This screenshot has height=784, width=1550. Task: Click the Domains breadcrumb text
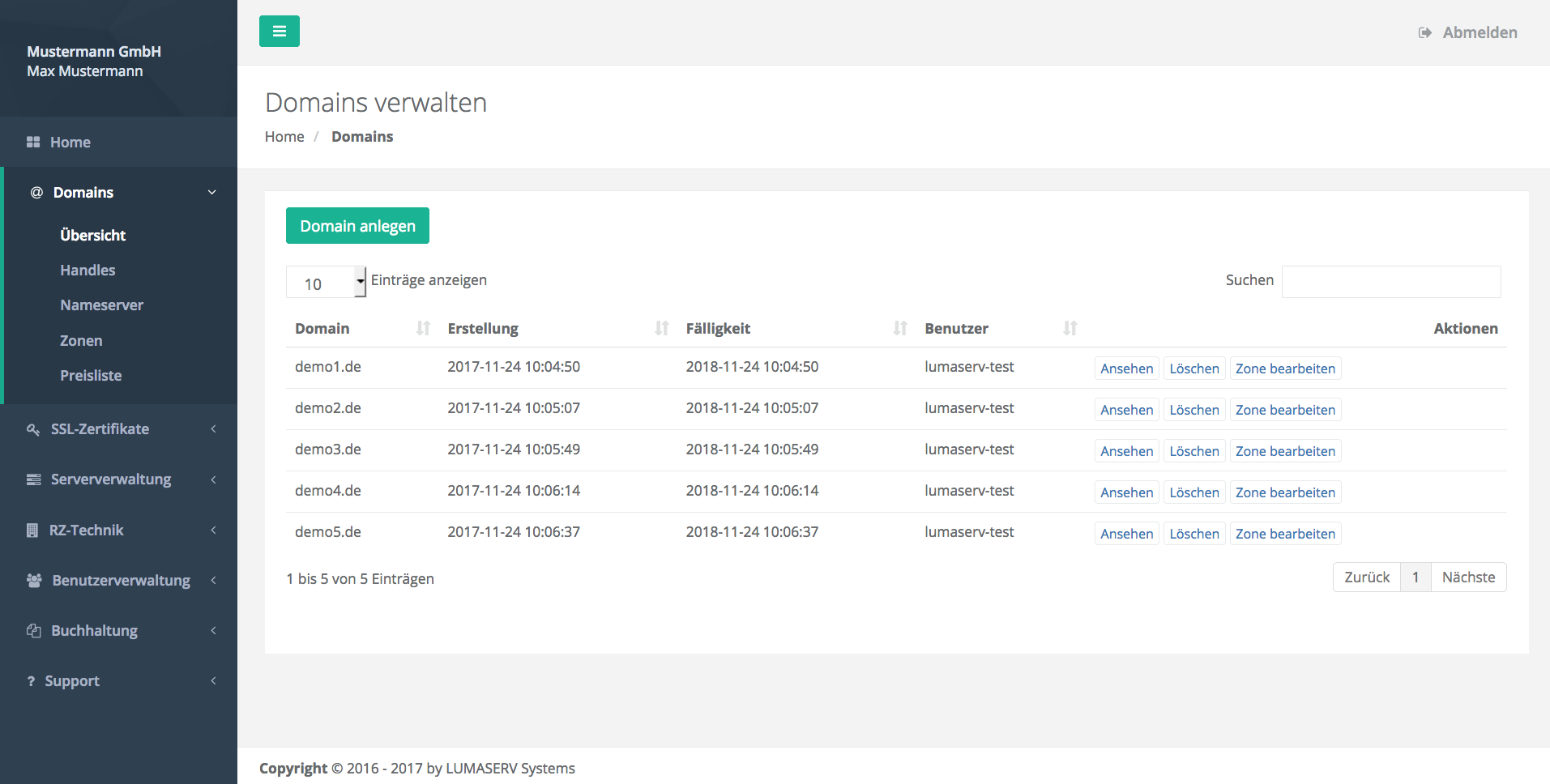(x=362, y=137)
